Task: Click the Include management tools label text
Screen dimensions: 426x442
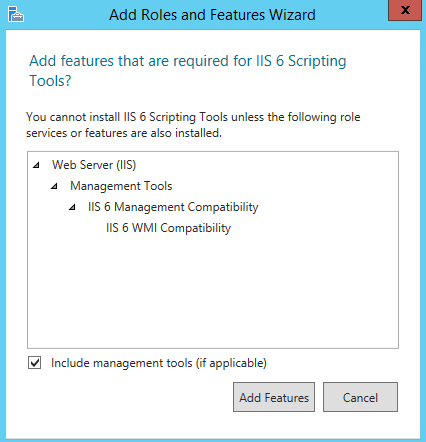Action: pyautogui.click(x=159, y=363)
